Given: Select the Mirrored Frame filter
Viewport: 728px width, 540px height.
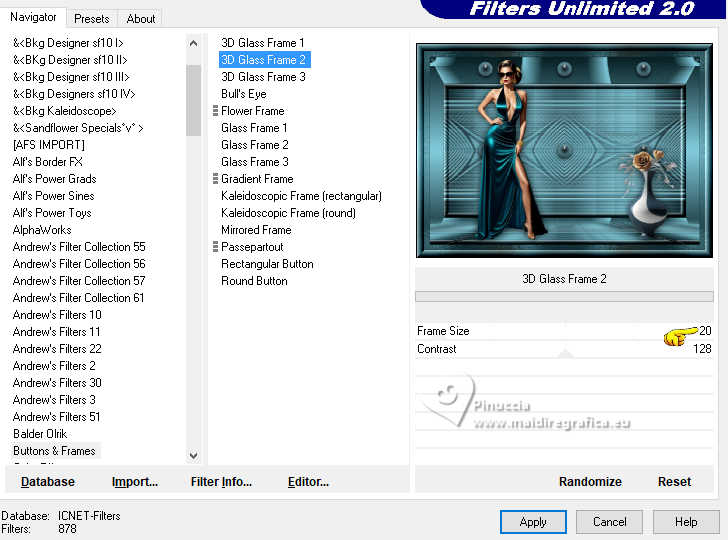Looking at the screenshot, I should tap(256, 230).
